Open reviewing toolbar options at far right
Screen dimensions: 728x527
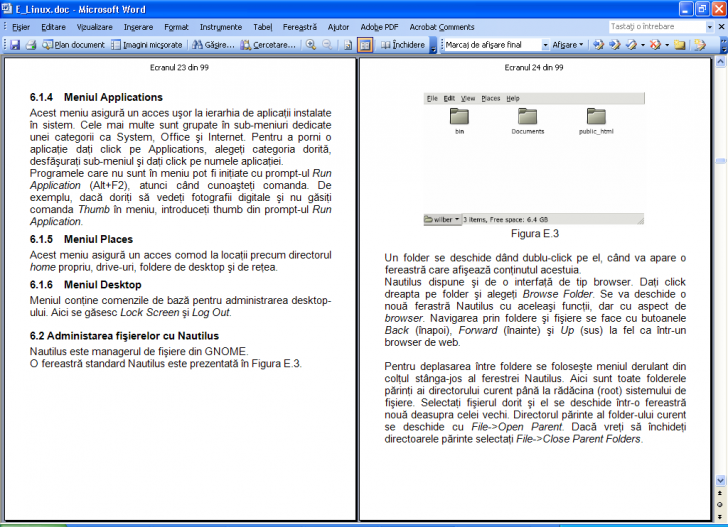(724, 45)
